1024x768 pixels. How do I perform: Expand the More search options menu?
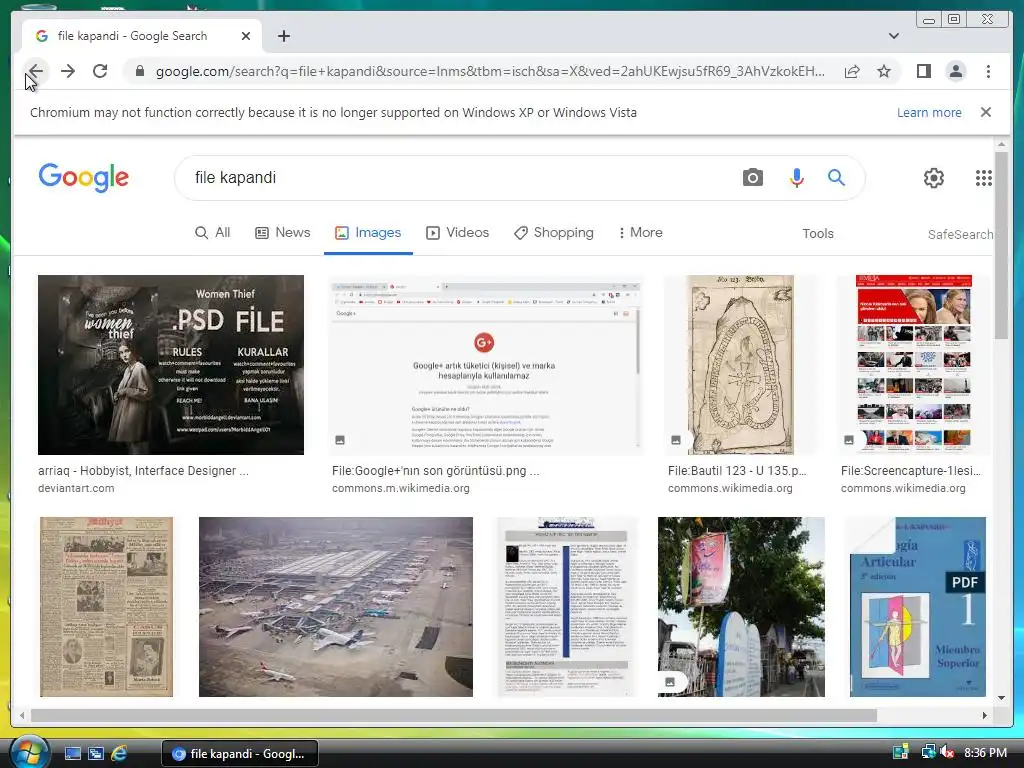pos(640,232)
